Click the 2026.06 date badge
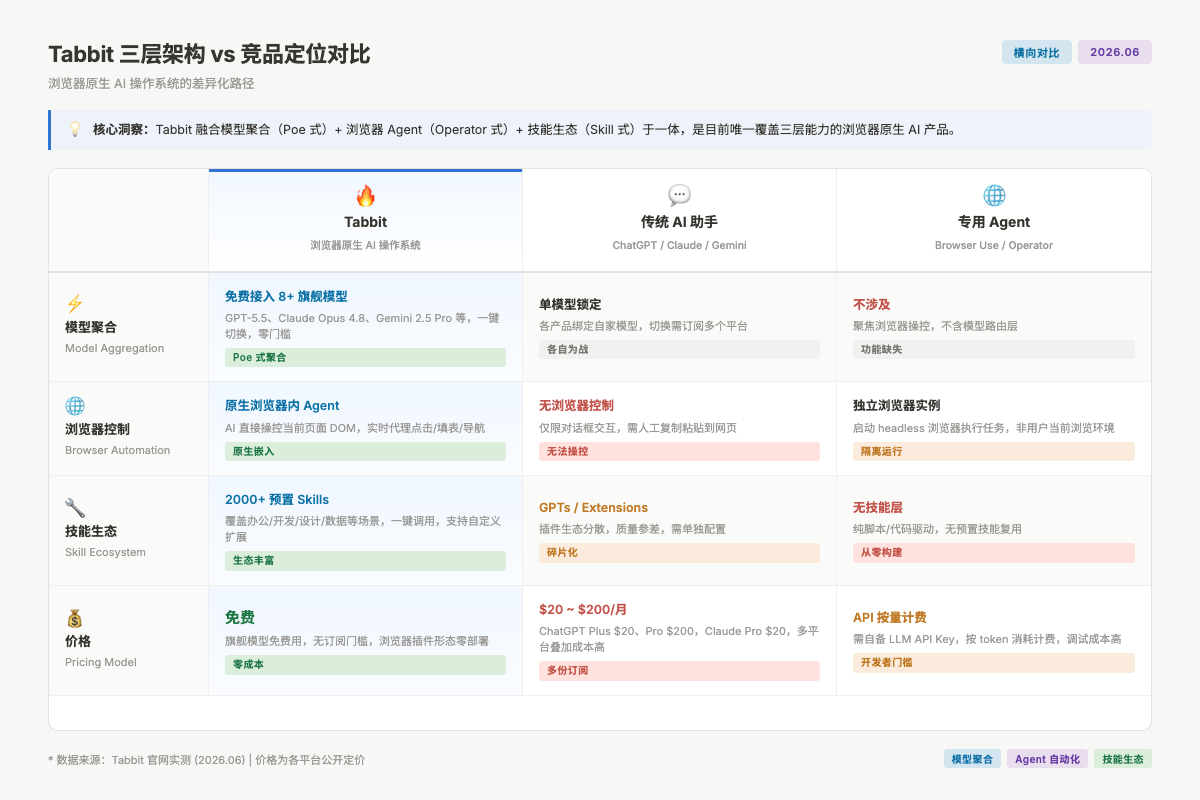The height and width of the screenshot is (800, 1200). point(1115,52)
